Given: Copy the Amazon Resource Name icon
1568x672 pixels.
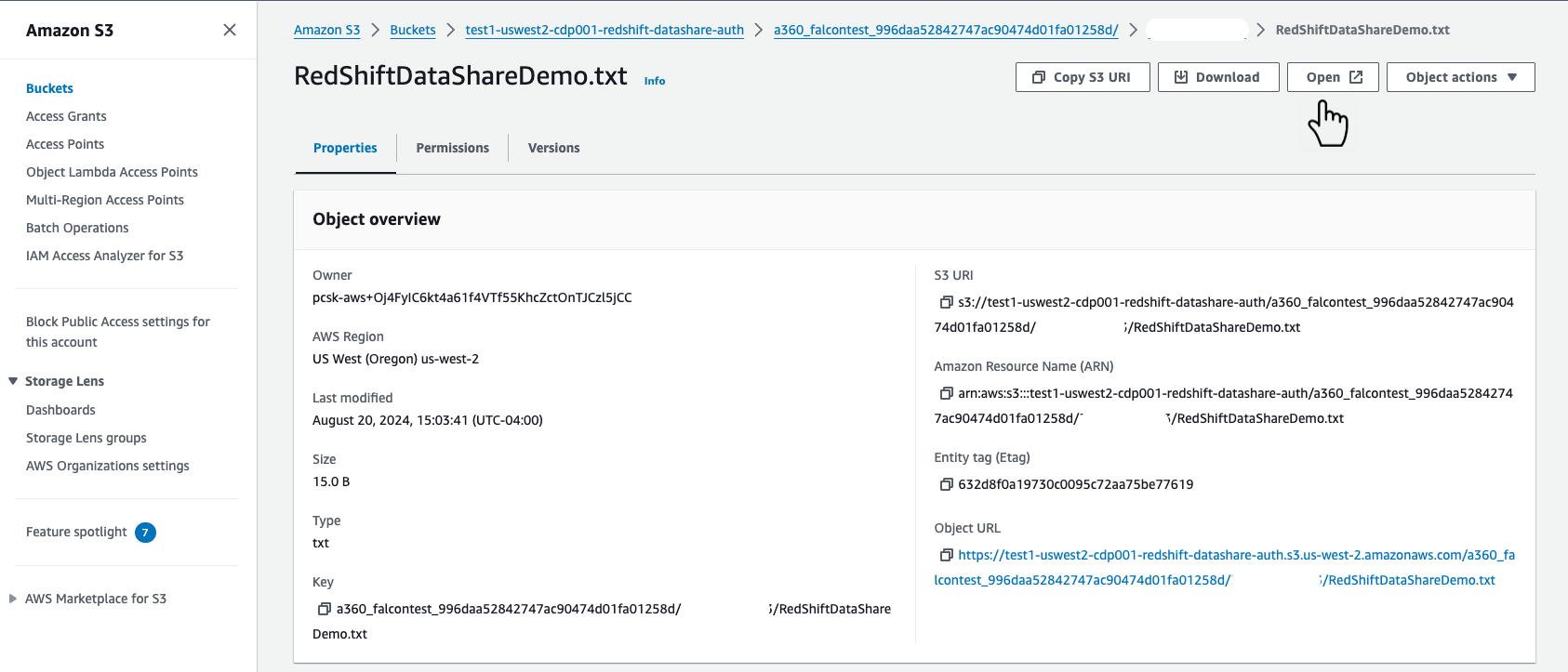Looking at the screenshot, I should (946, 393).
